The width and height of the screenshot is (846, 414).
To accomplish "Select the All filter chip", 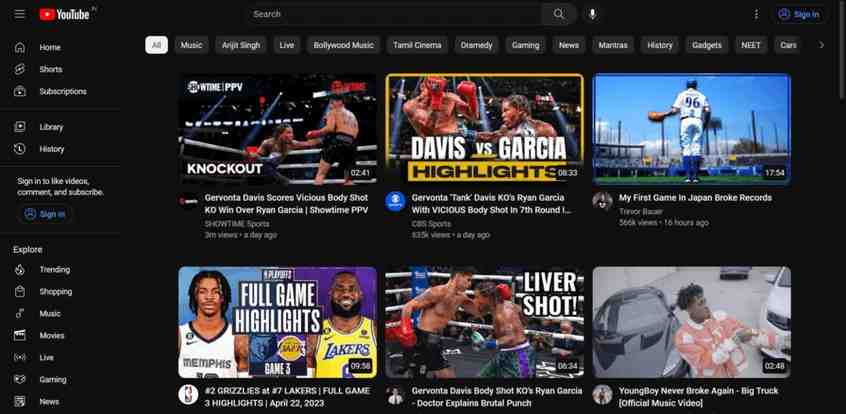I will click(x=156, y=45).
